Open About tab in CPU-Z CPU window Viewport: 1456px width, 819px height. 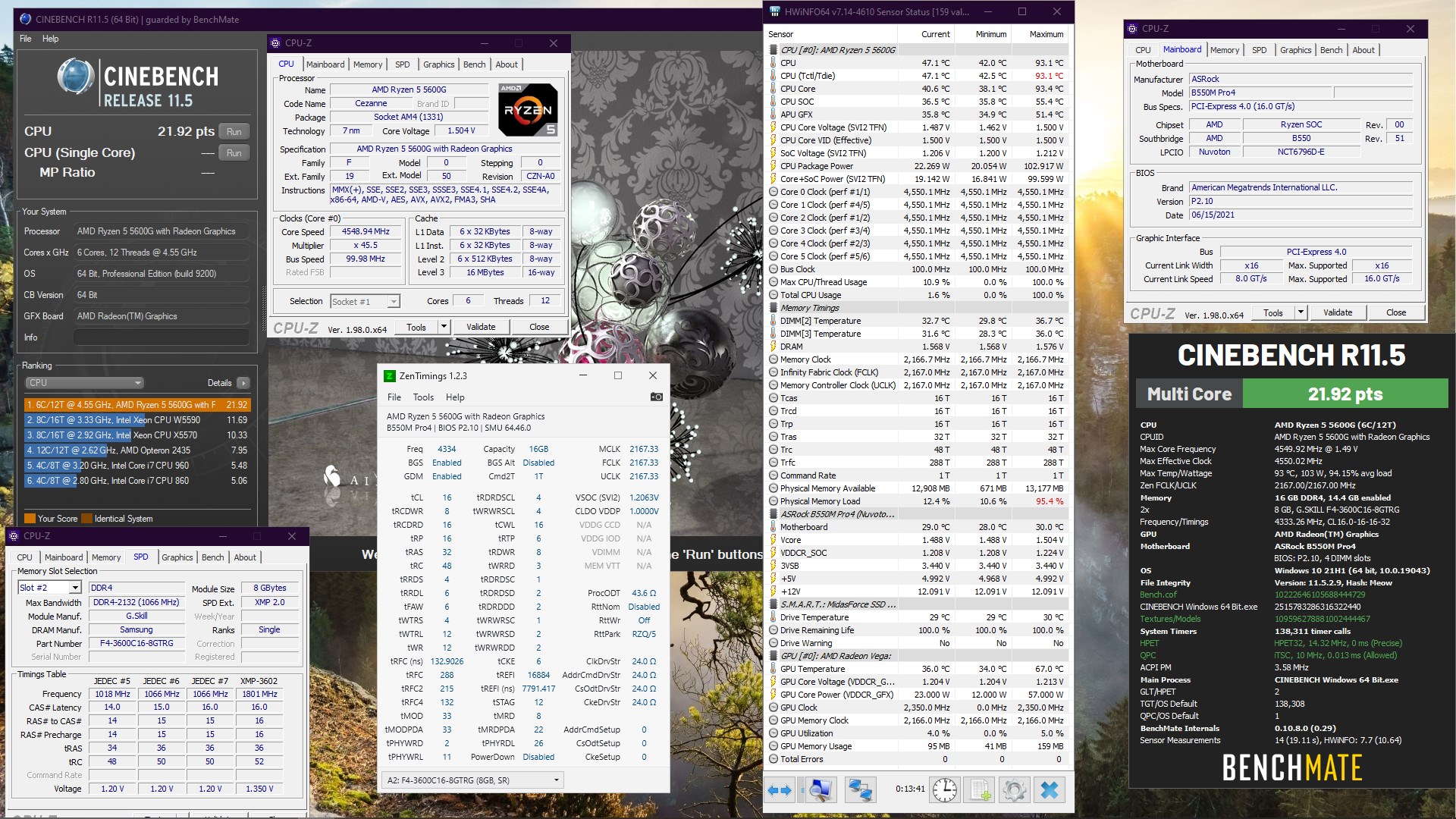[x=507, y=64]
